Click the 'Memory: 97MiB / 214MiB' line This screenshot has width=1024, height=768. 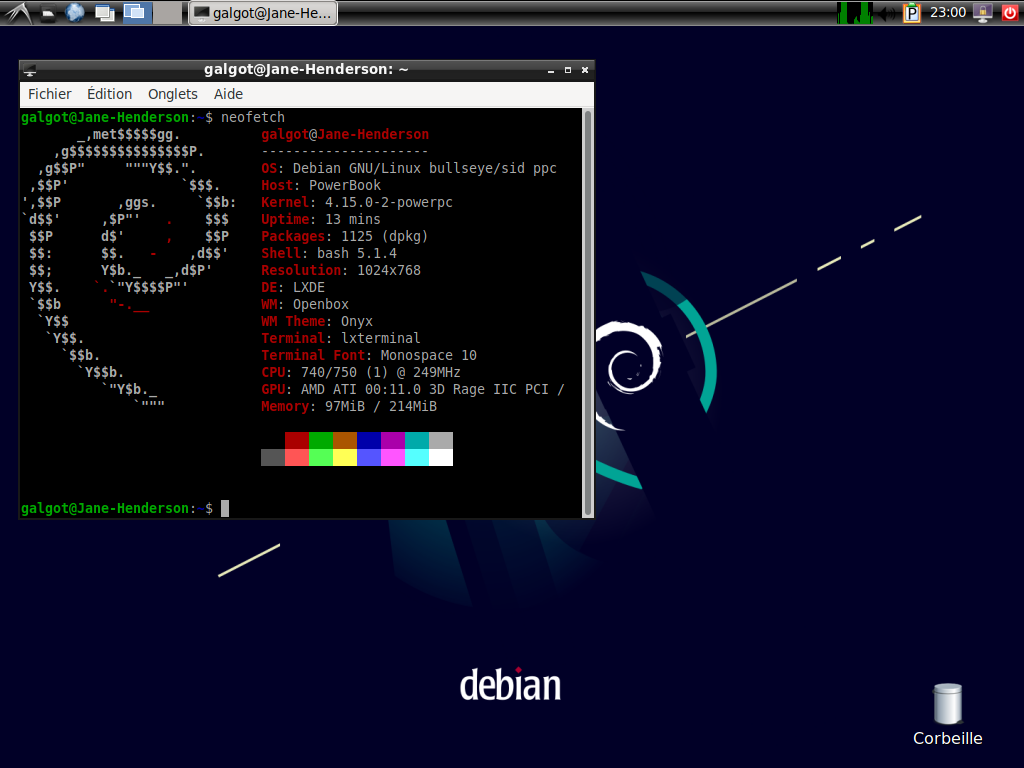[349, 406]
